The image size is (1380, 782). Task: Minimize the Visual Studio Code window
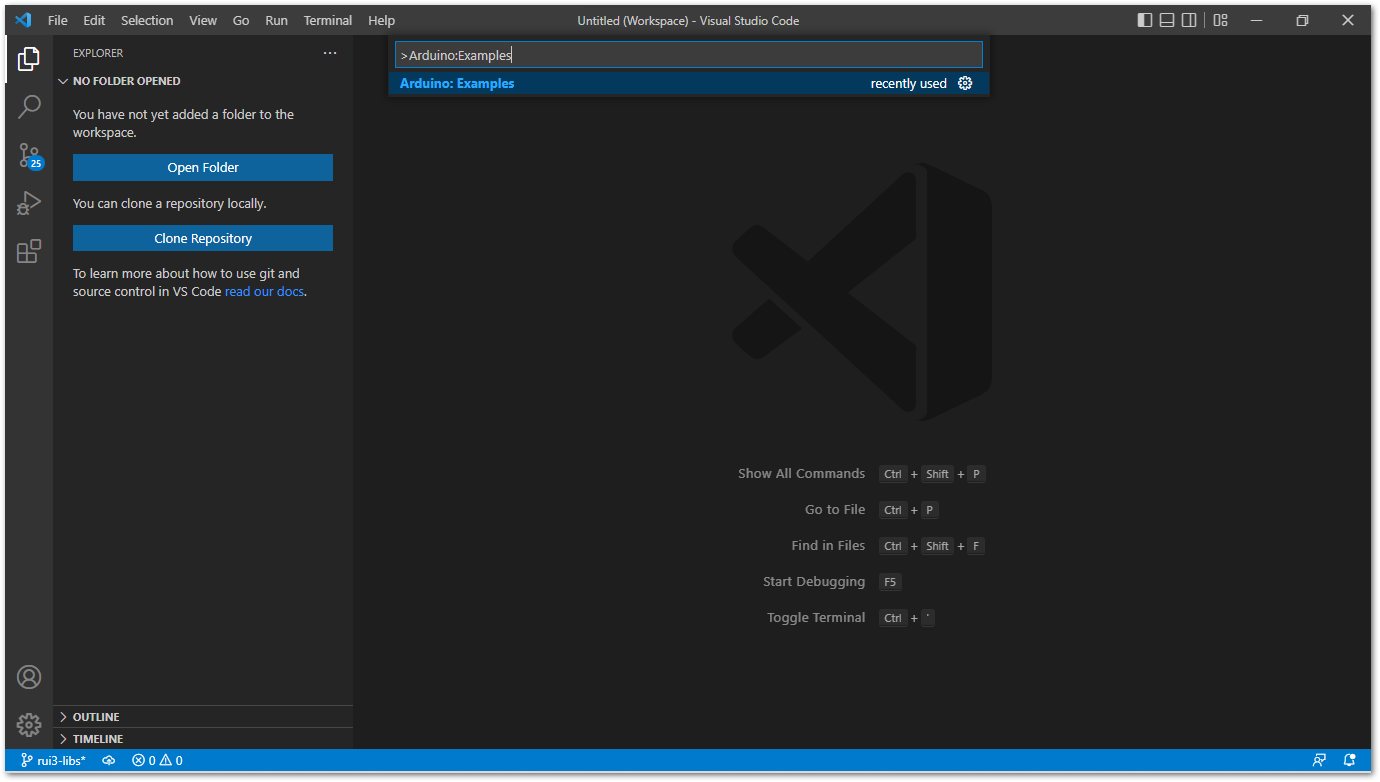pyautogui.click(x=1257, y=20)
